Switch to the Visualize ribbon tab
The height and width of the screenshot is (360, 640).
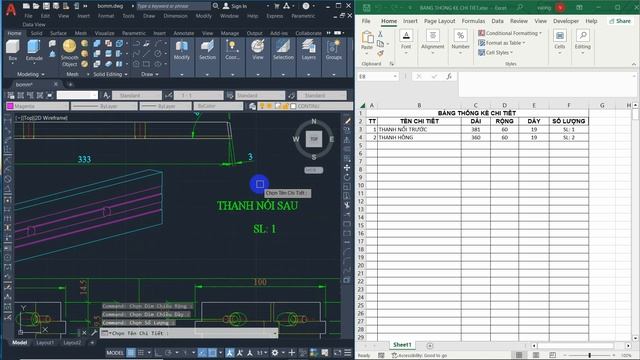click(x=104, y=33)
